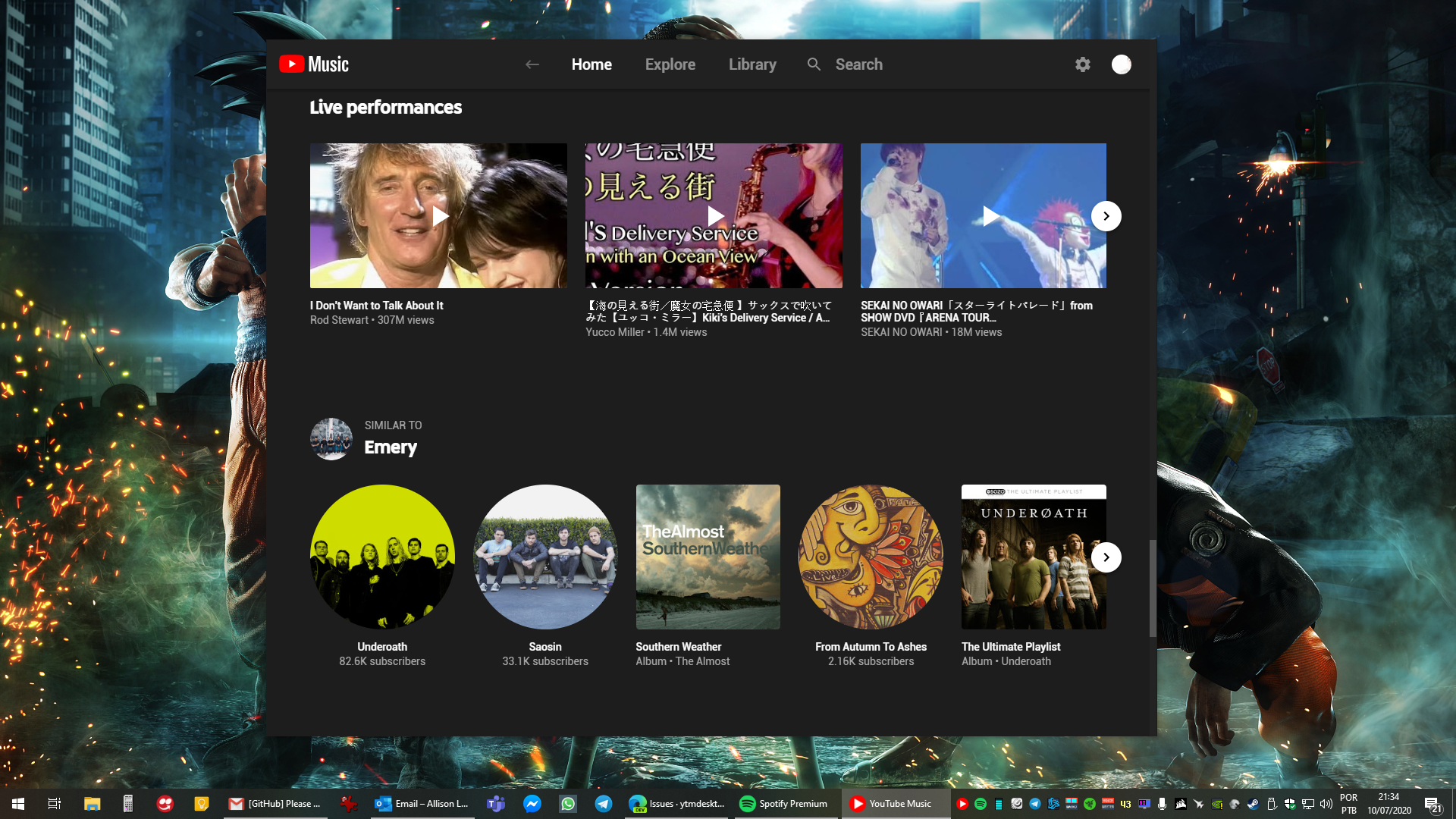Show more Live performances via next arrow
The width and height of the screenshot is (1456, 819).
pyautogui.click(x=1106, y=216)
